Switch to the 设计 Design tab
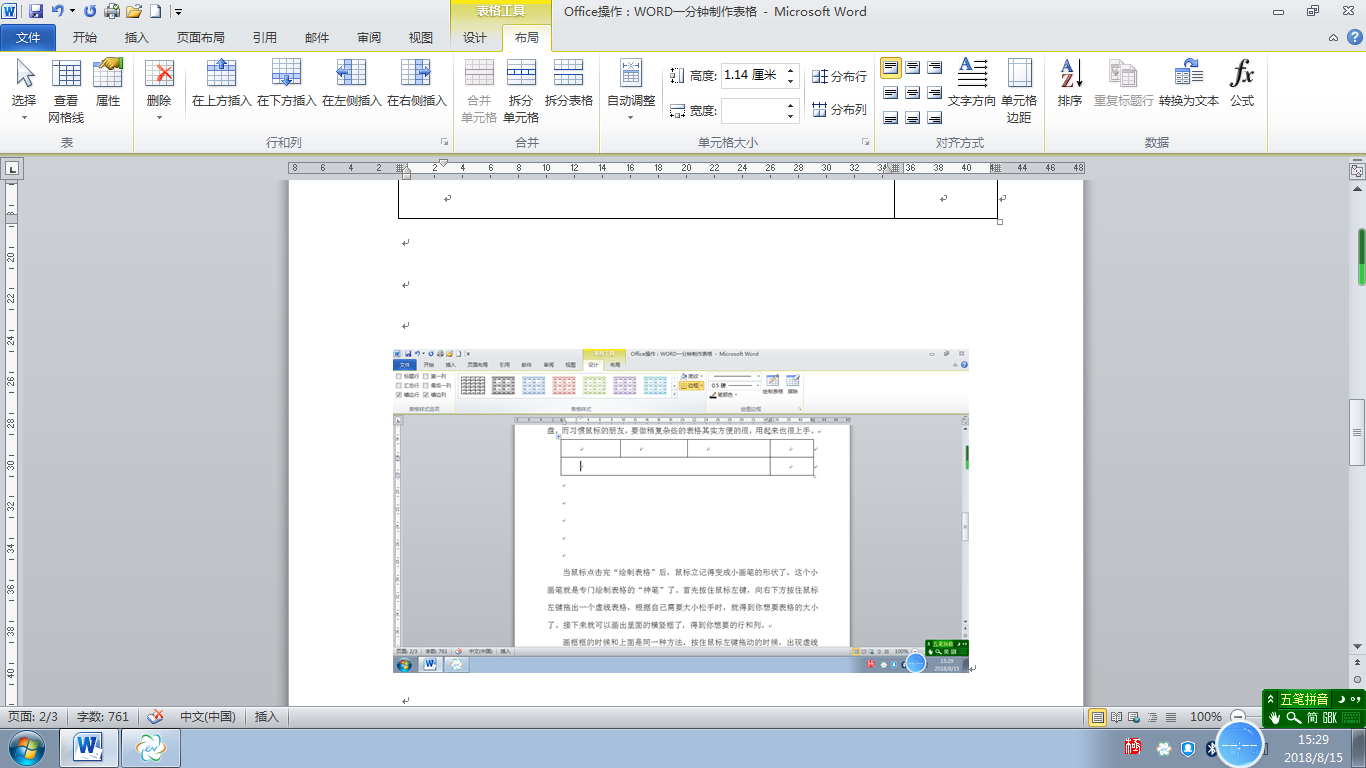The height and width of the screenshot is (768, 1366). [x=475, y=38]
